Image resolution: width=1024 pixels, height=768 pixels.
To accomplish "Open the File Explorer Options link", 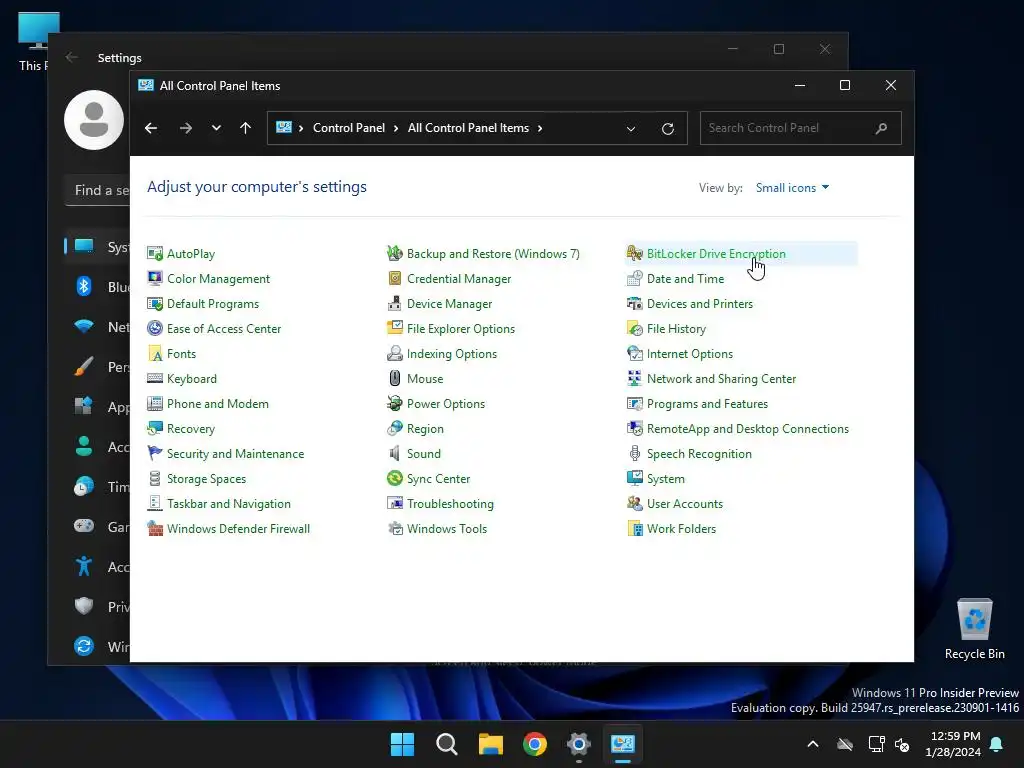I will [460, 328].
